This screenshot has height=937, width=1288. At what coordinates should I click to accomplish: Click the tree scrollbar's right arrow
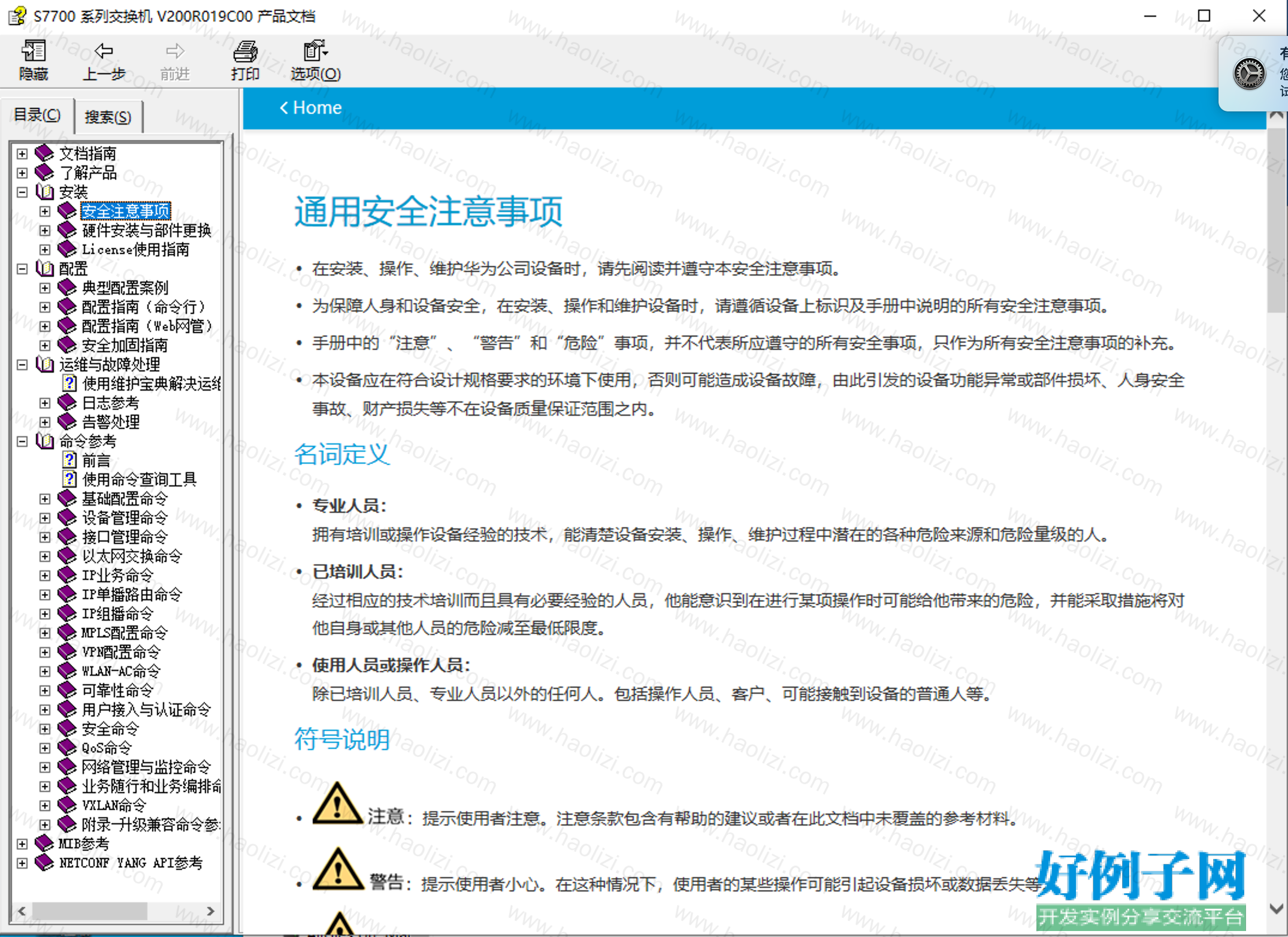(211, 911)
